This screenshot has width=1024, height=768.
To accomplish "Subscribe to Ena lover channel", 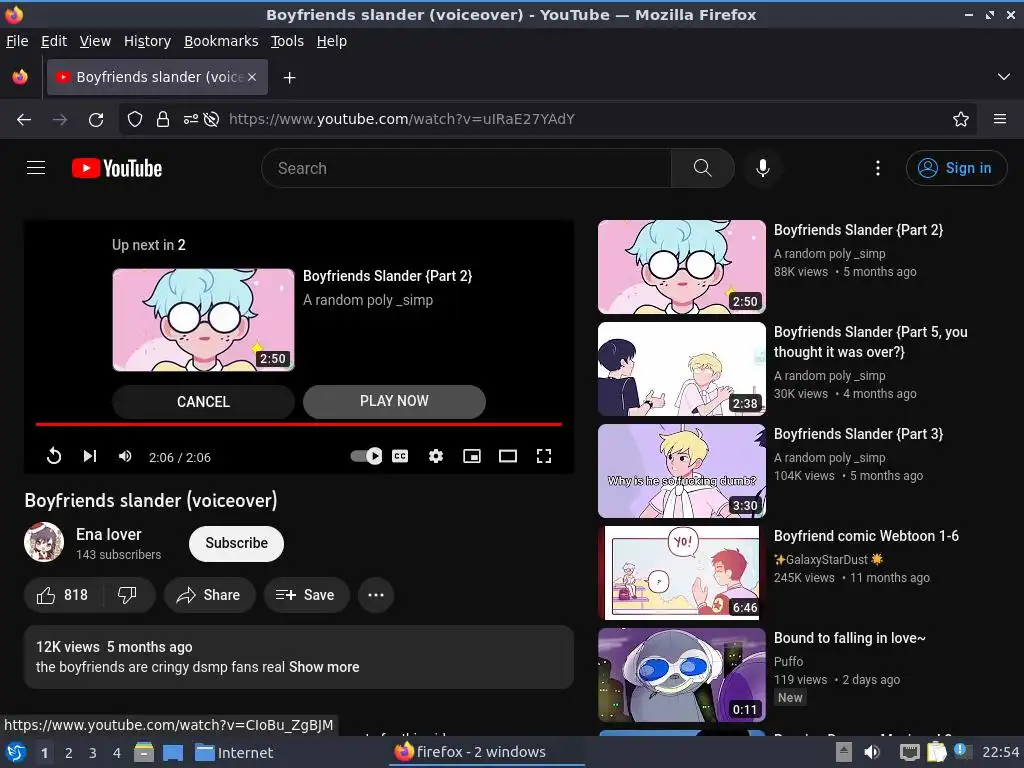I will coord(236,543).
